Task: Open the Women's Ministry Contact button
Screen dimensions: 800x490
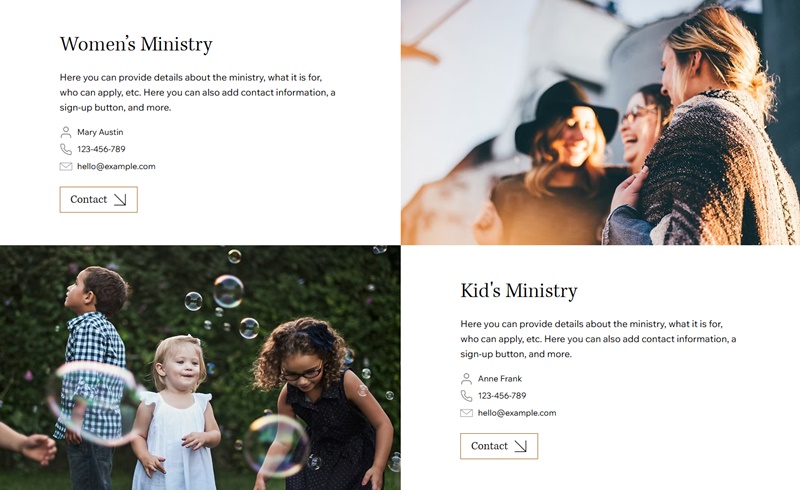Action: click(x=98, y=200)
